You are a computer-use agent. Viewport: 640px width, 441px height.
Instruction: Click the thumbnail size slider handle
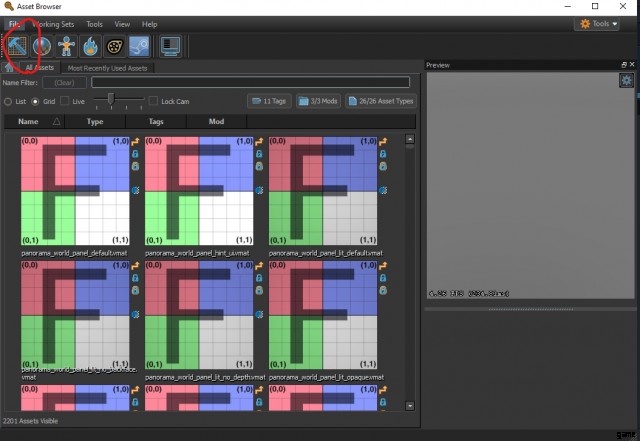[x=111, y=99]
